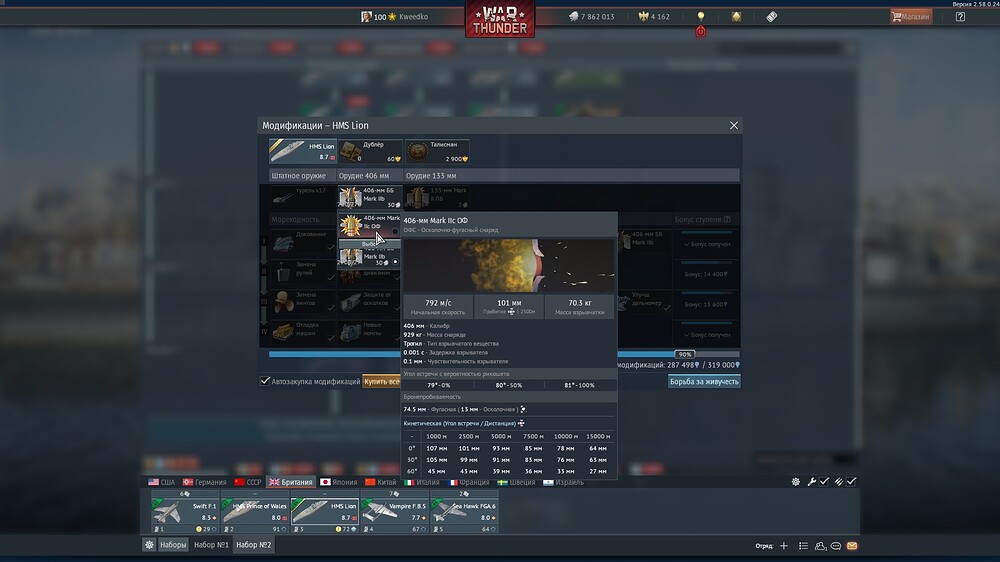Switch to the Набор №1 preset
Viewport: 1000px width, 562px height.
point(211,545)
